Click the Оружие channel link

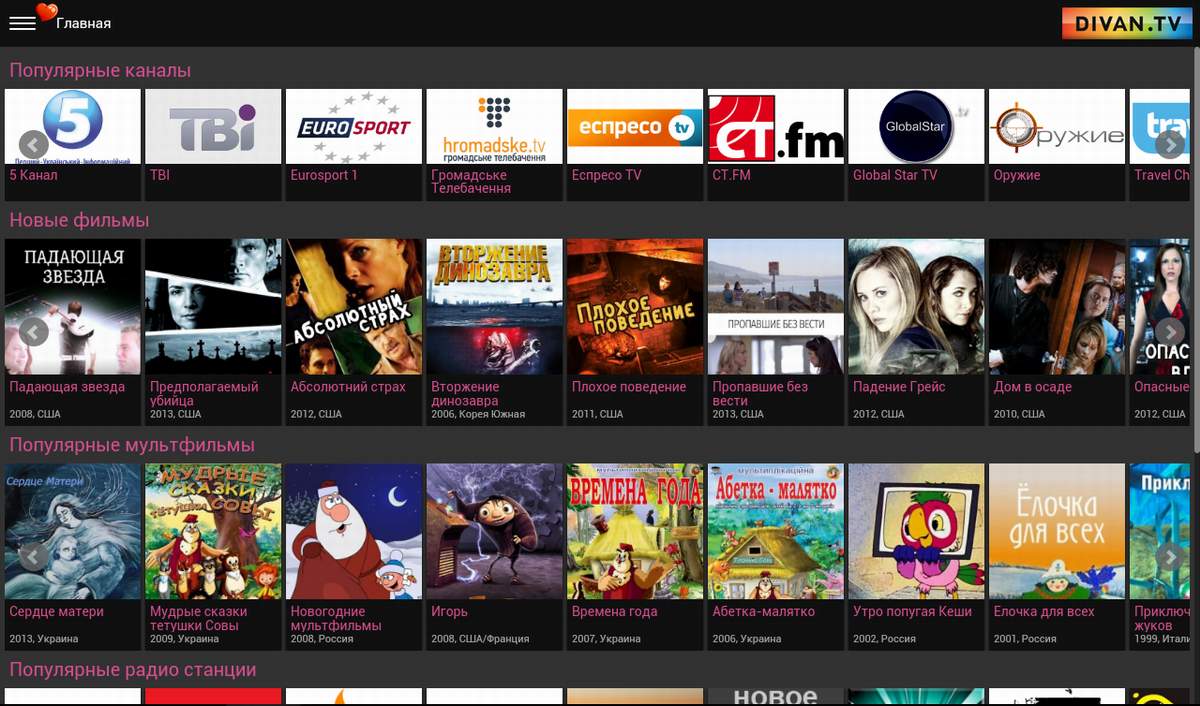pos(1016,175)
